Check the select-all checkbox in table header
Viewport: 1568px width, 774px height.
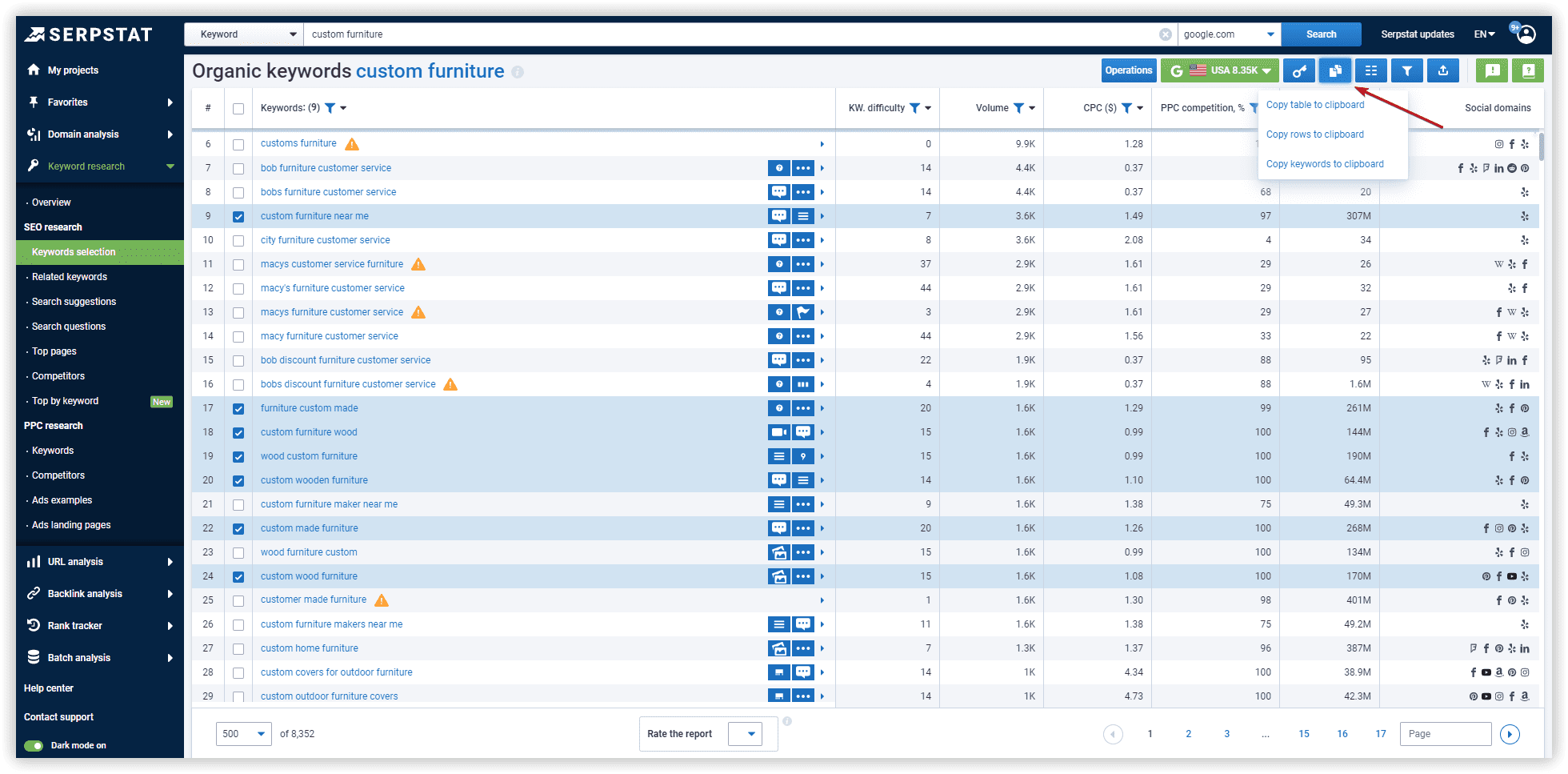(238, 108)
